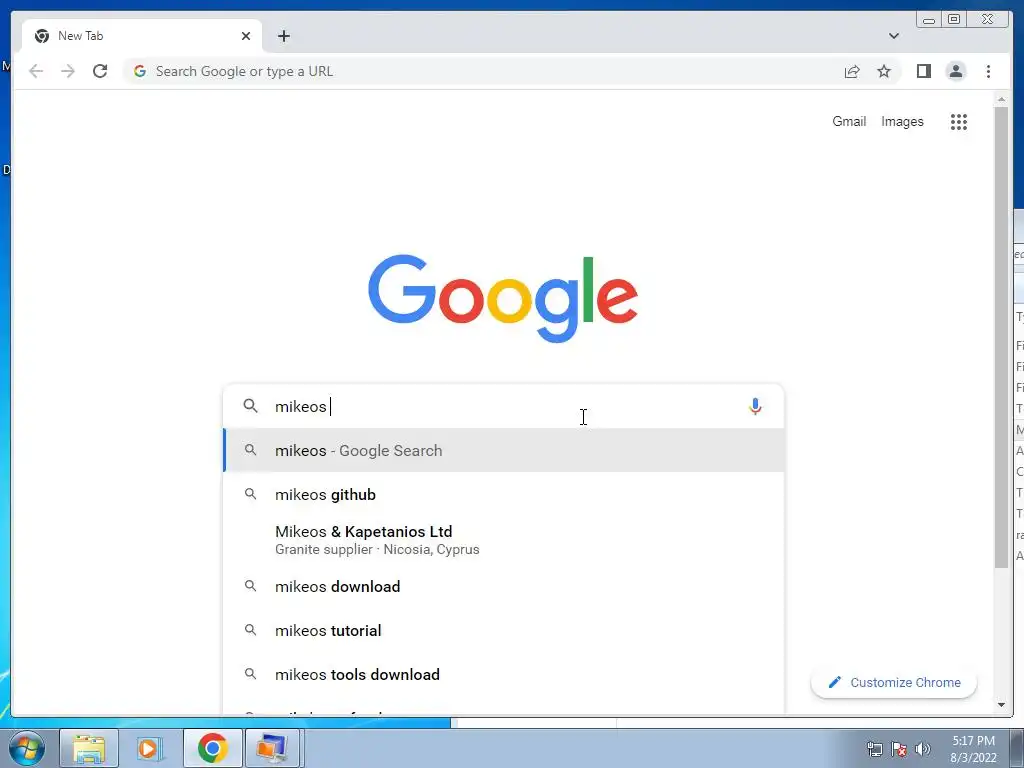The width and height of the screenshot is (1024, 768).
Task: Open Chrome's three-dot menu
Action: (x=988, y=71)
